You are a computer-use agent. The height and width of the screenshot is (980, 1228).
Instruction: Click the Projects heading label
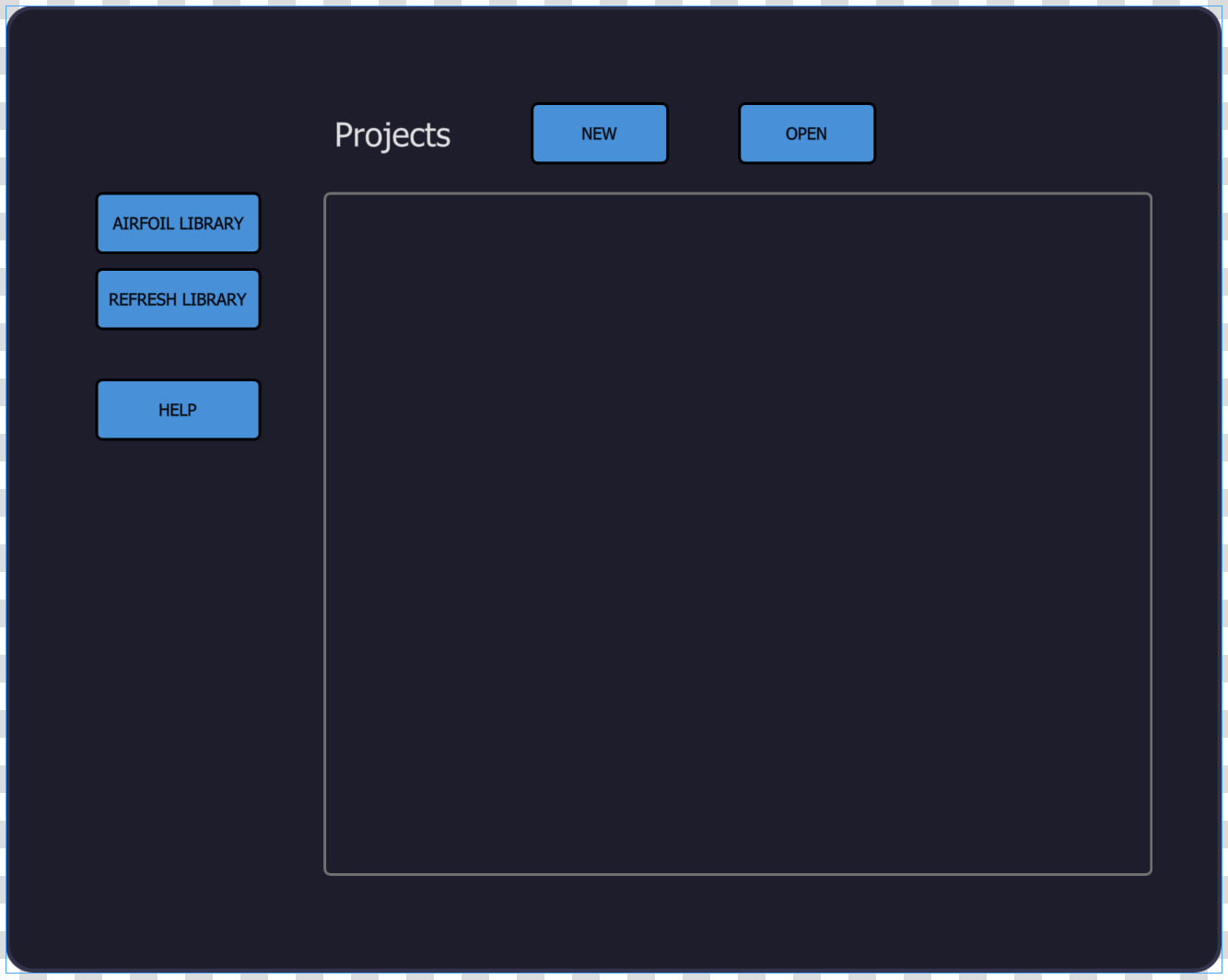pos(392,134)
